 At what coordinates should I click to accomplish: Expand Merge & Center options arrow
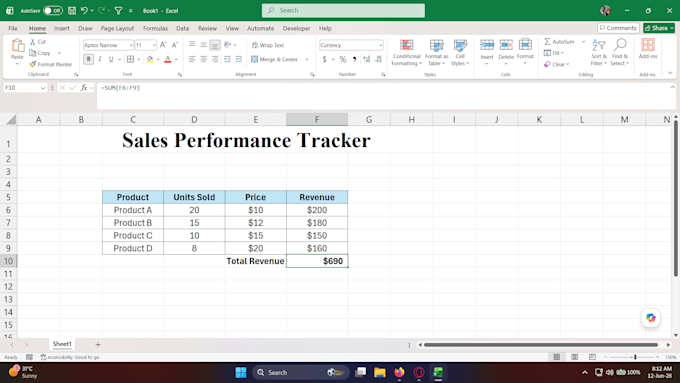307,59
